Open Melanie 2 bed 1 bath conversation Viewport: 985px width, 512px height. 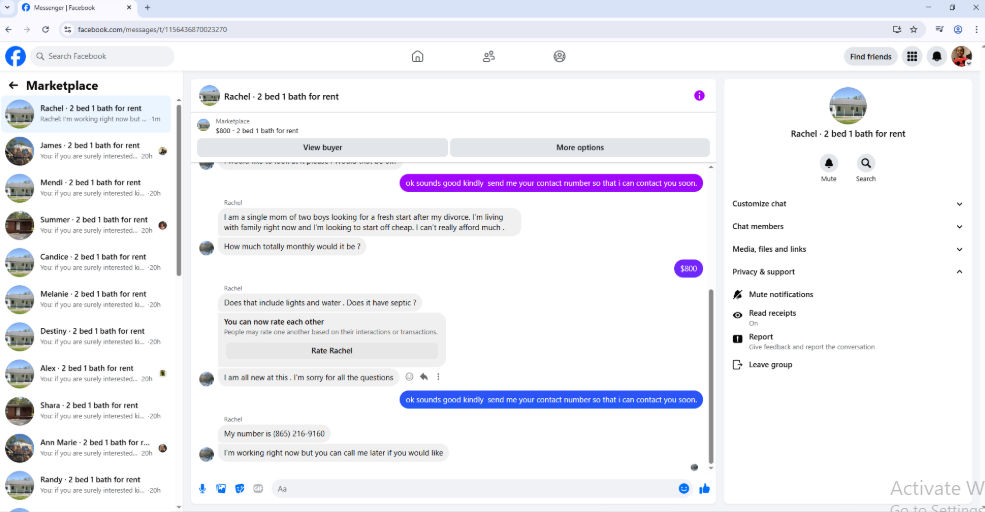click(87, 299)
